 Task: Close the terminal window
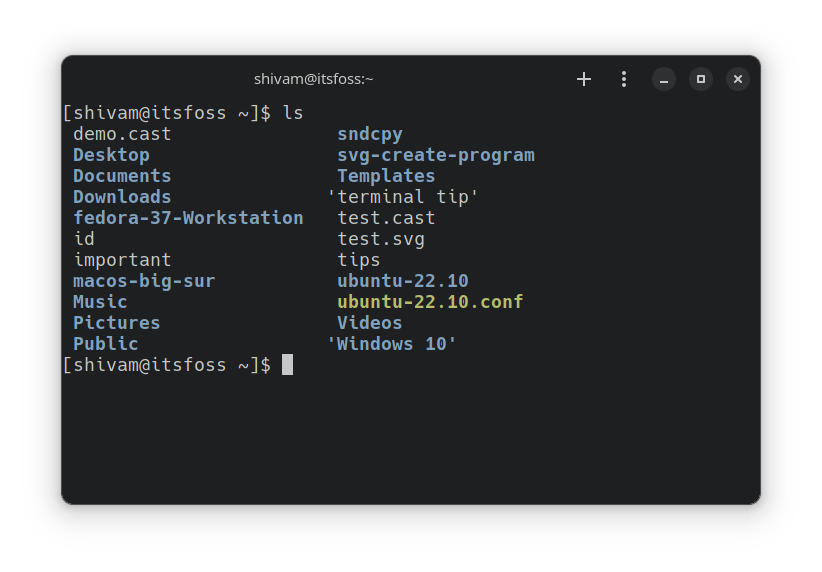tap(738, 79)
